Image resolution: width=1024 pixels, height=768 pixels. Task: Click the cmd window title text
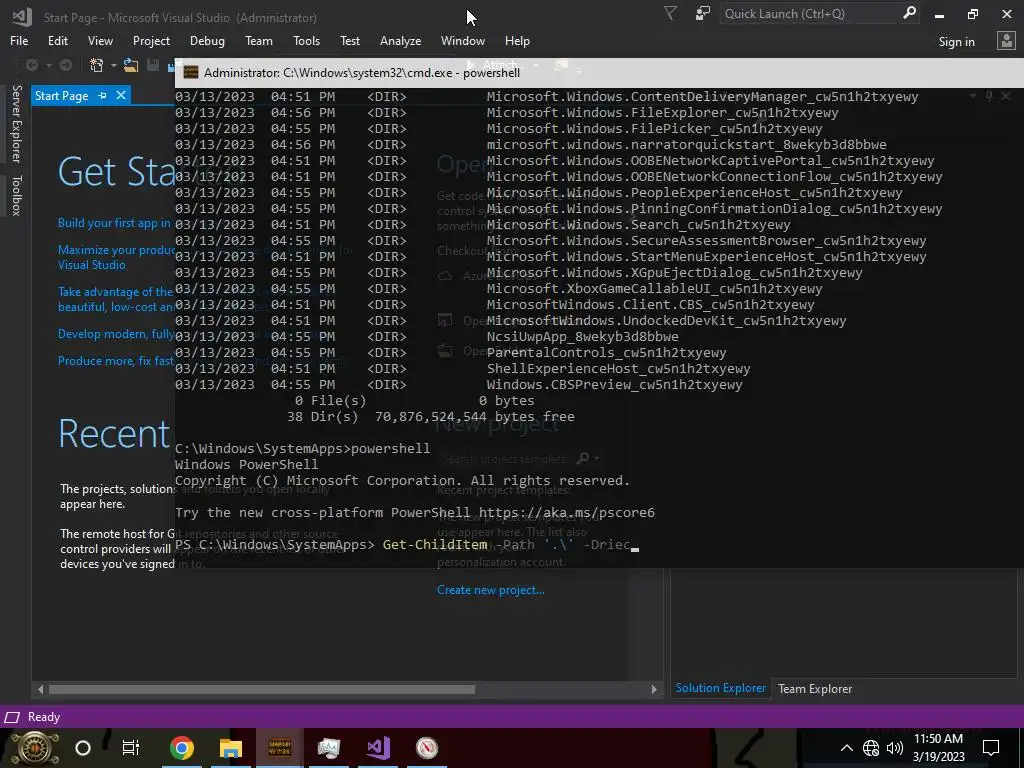point(362,72)
